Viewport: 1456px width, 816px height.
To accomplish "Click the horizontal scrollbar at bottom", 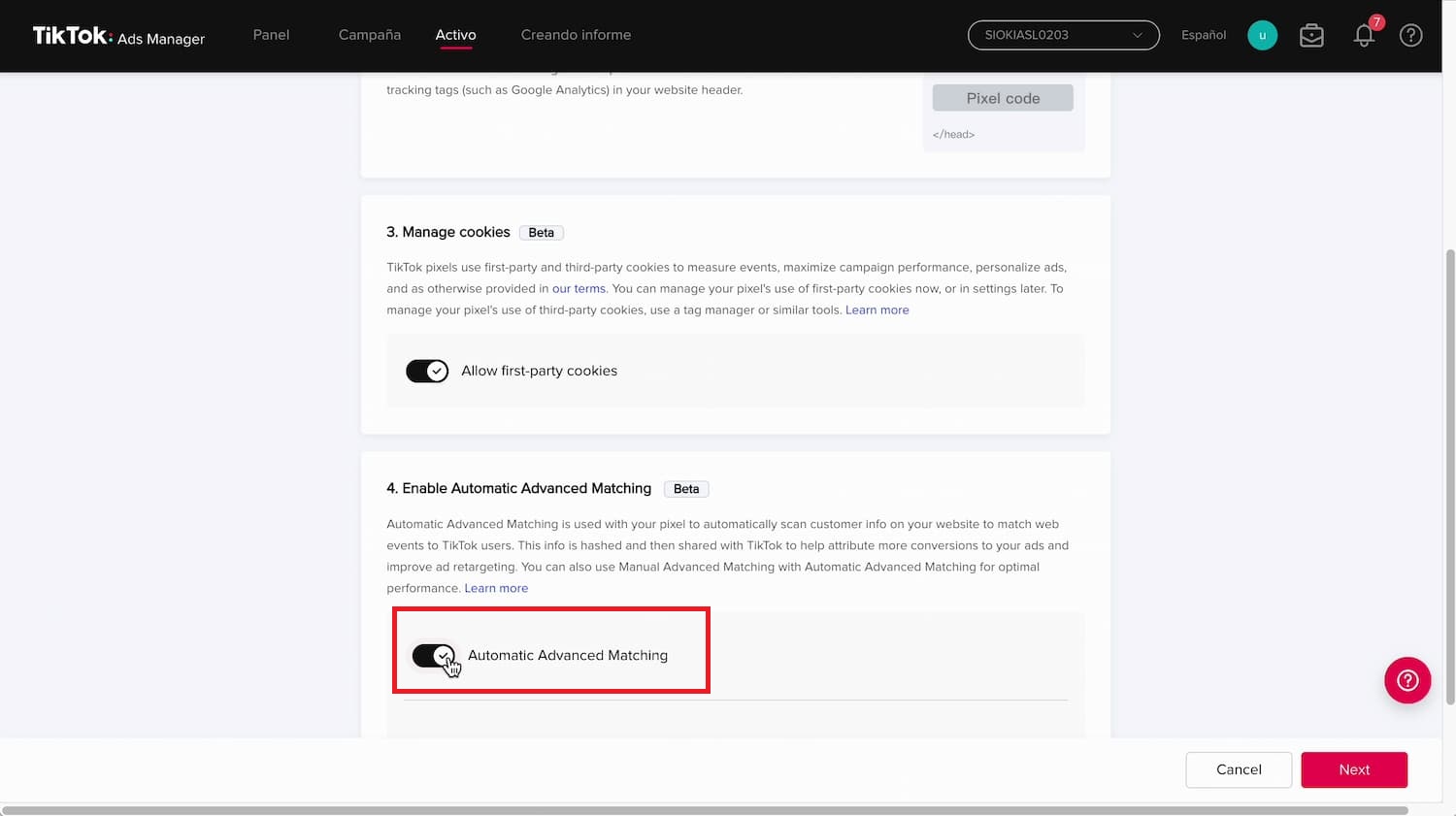I will point(705,810).
